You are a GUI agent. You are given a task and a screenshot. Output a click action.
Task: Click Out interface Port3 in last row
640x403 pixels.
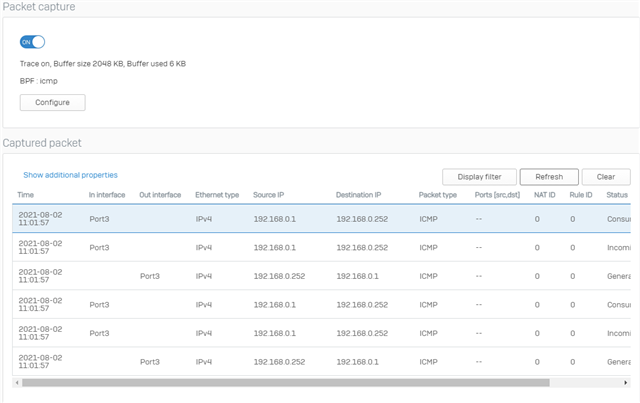150,362
